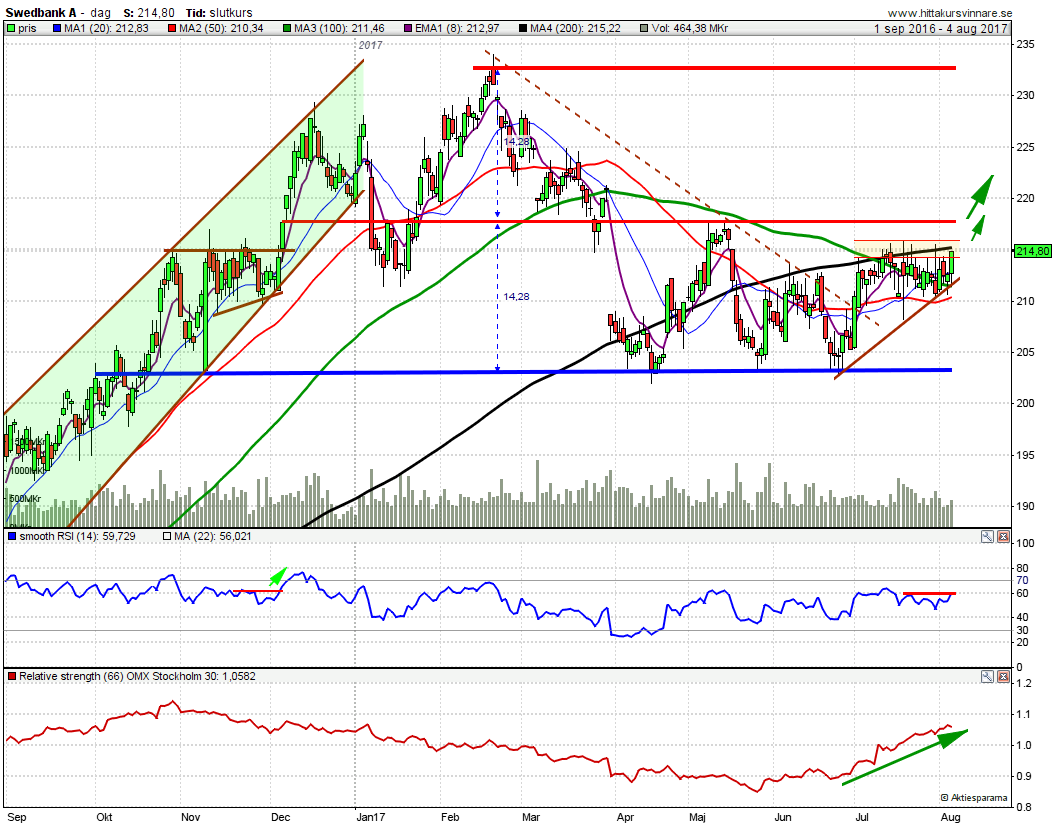Screen dimensions: 1055x830
Task: Click the '2017' year marker on chart
Action: pyautogui.click(x=370, y=45)
